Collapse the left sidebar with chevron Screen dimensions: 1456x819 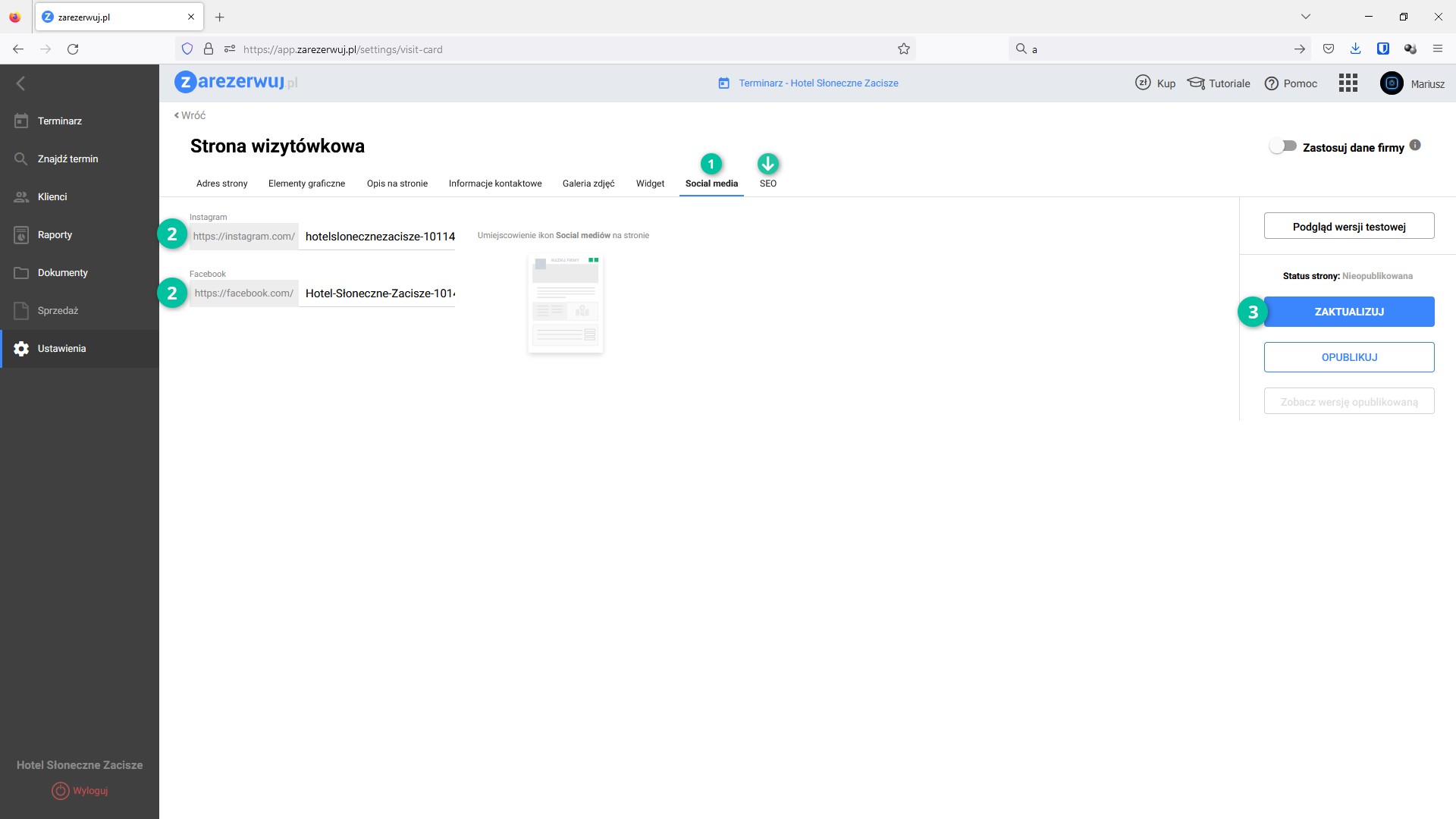21,83
